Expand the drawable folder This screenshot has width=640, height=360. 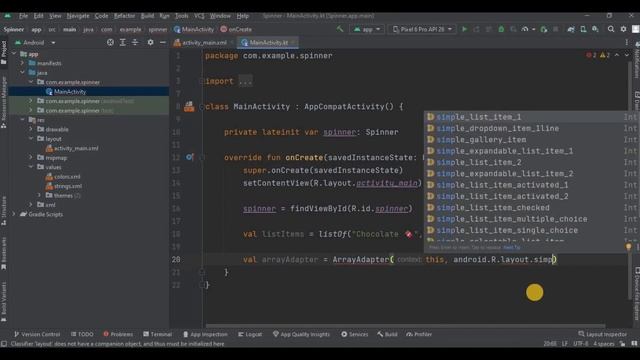31,129
